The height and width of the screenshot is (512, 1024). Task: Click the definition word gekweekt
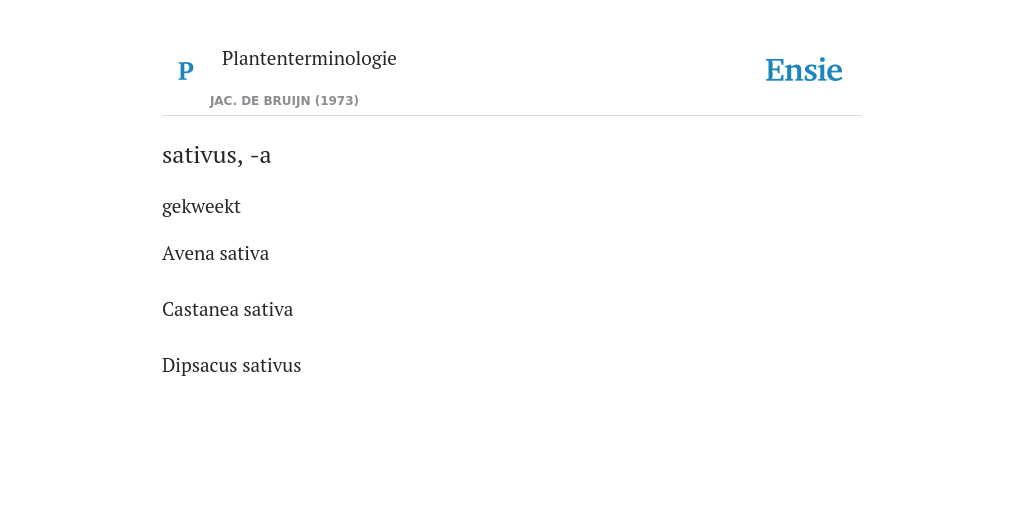pyautogui.click(x=201, y=206)
